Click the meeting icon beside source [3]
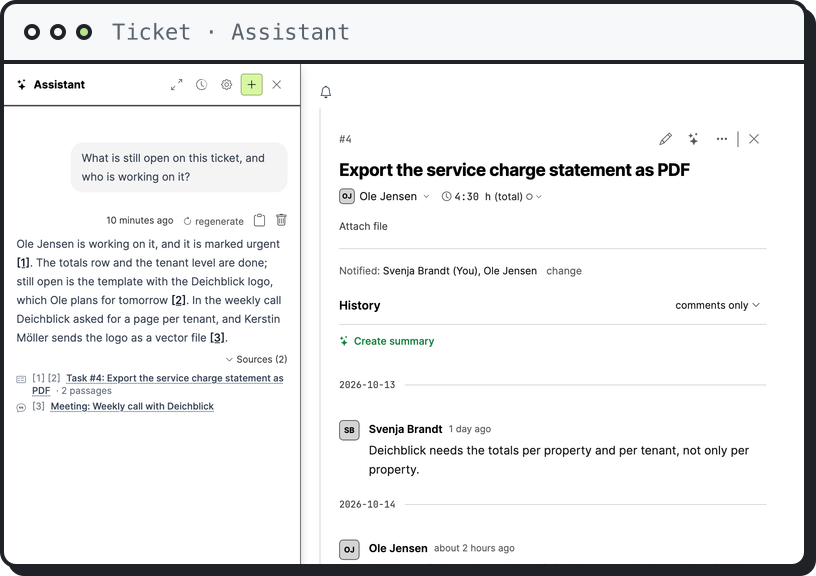This screenshot has width=816, height=576. tap(21, 407)
